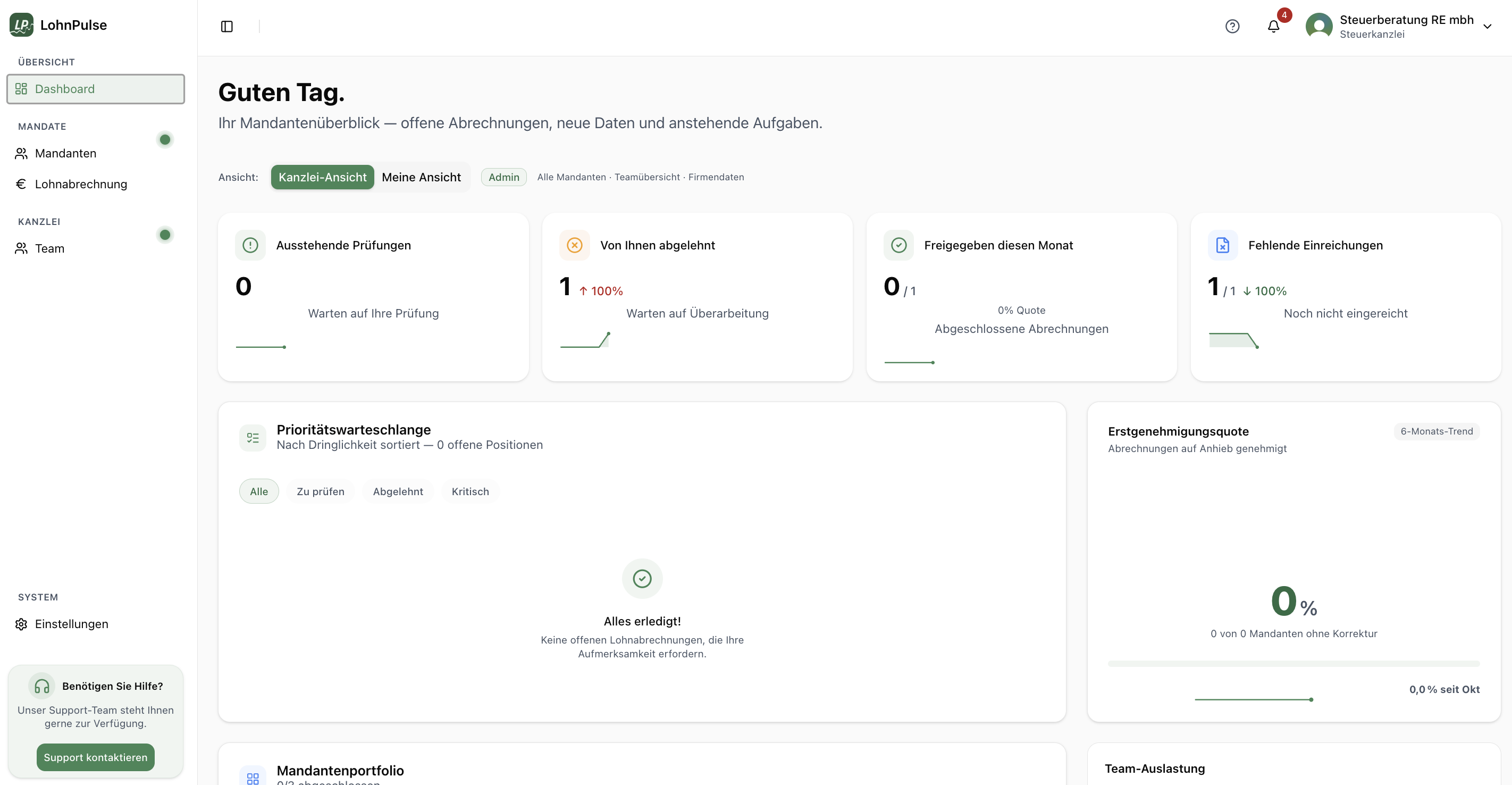Select the Zu prüfen tab
This screenshot has height=785, width=1512.
point(321,491)
